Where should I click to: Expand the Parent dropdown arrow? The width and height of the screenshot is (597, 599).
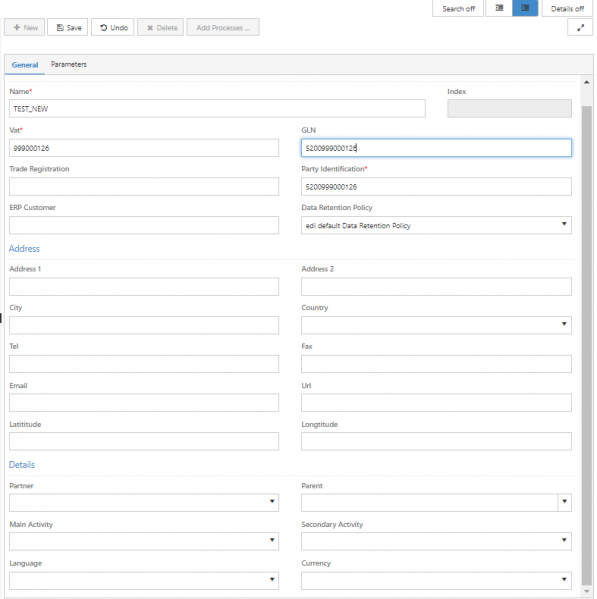pos(565,502)
